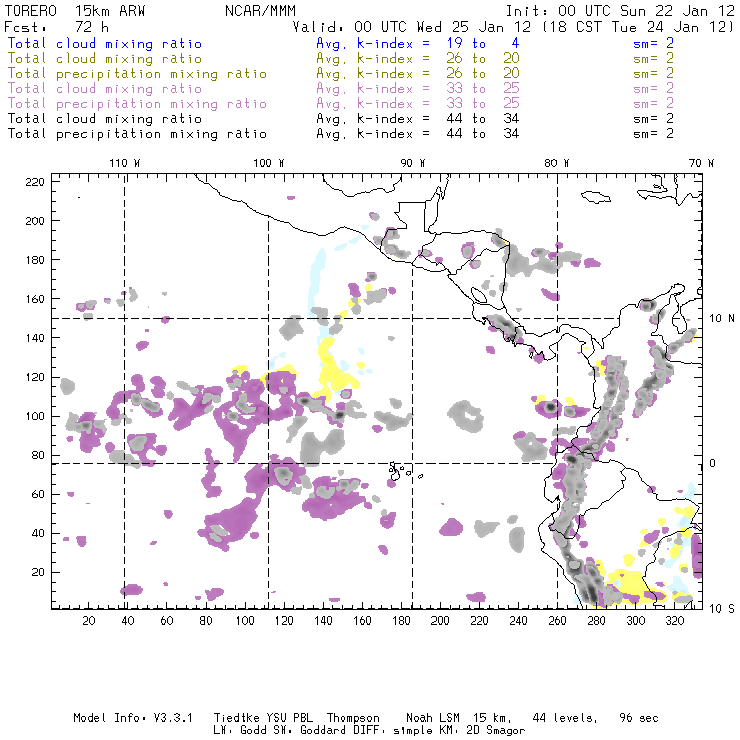Click the "70 W" longitude label

701,163
